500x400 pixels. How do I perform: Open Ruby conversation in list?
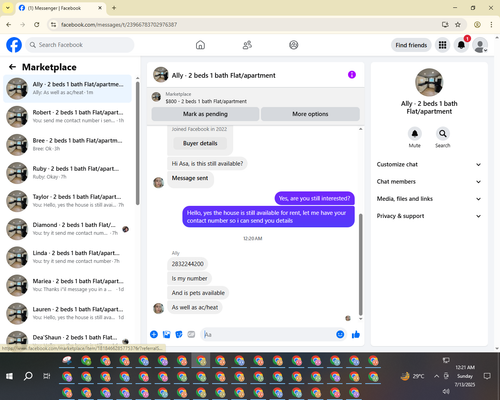(67, 173)
